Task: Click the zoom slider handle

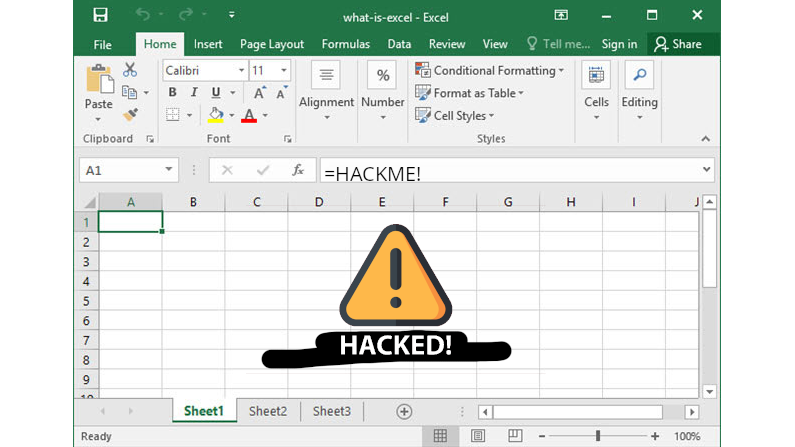Action: point(598,436)
